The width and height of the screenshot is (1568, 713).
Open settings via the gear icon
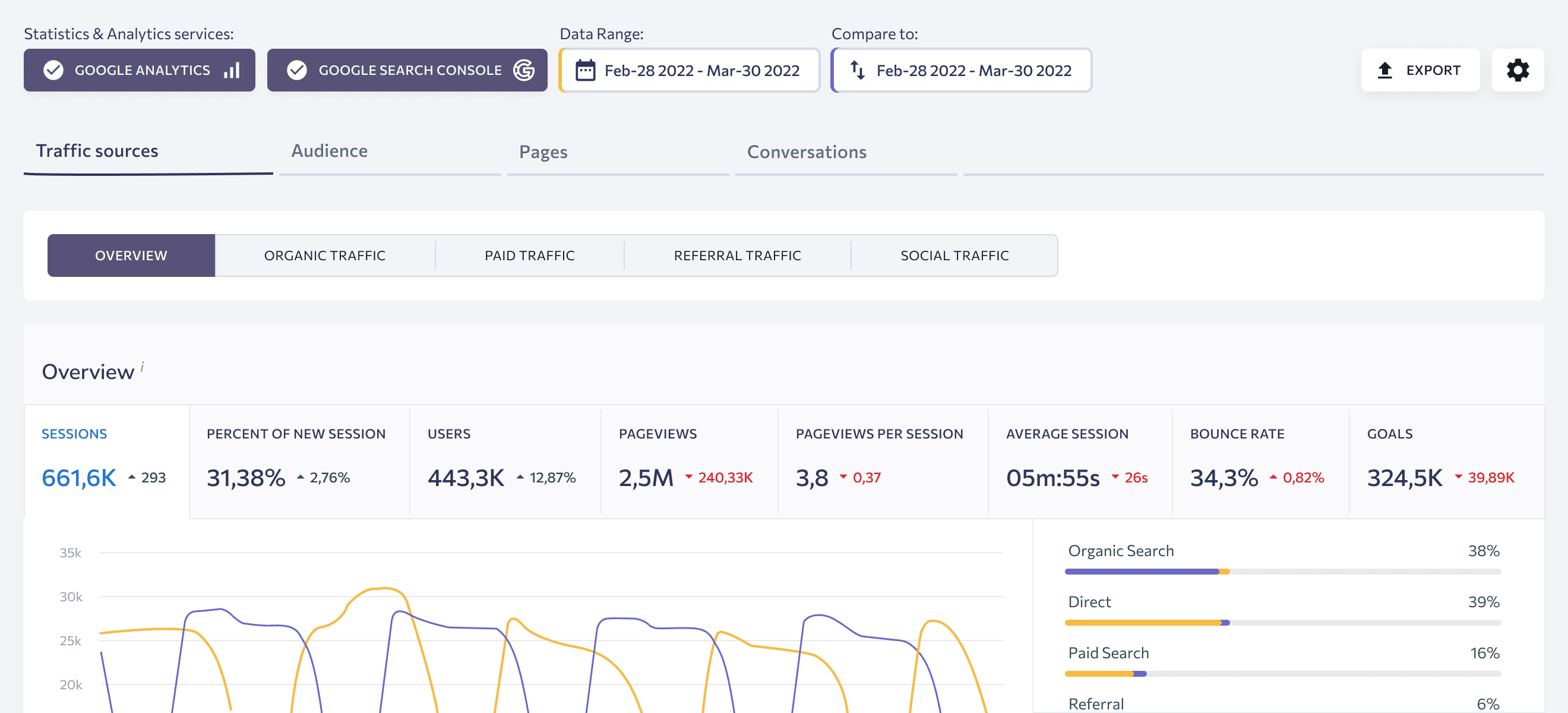(1518, 70)
